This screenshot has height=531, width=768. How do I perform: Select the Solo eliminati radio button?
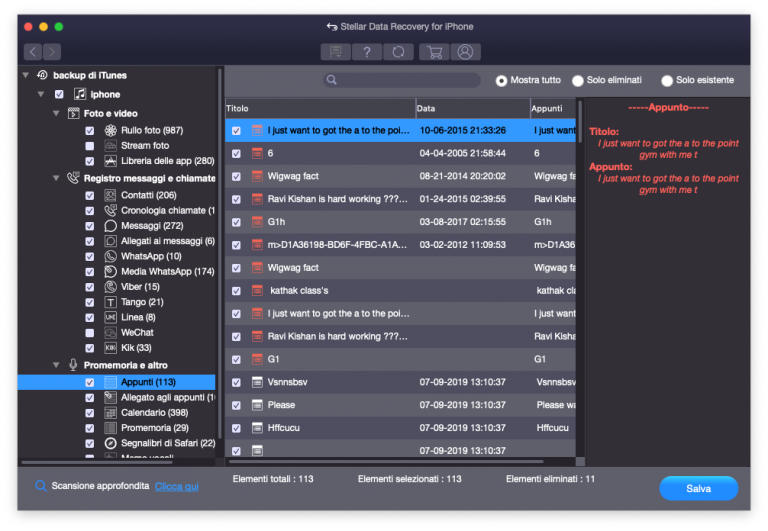tap(578, 81)
